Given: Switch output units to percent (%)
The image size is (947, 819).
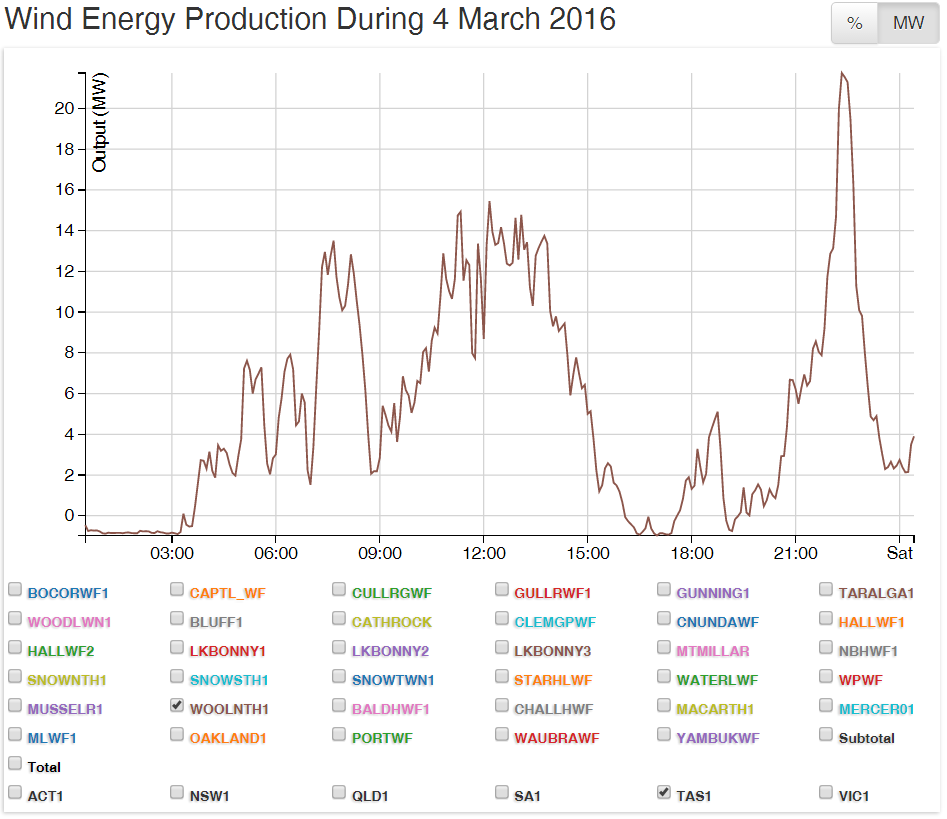Looking at the screenshot, I should [855, 23].
